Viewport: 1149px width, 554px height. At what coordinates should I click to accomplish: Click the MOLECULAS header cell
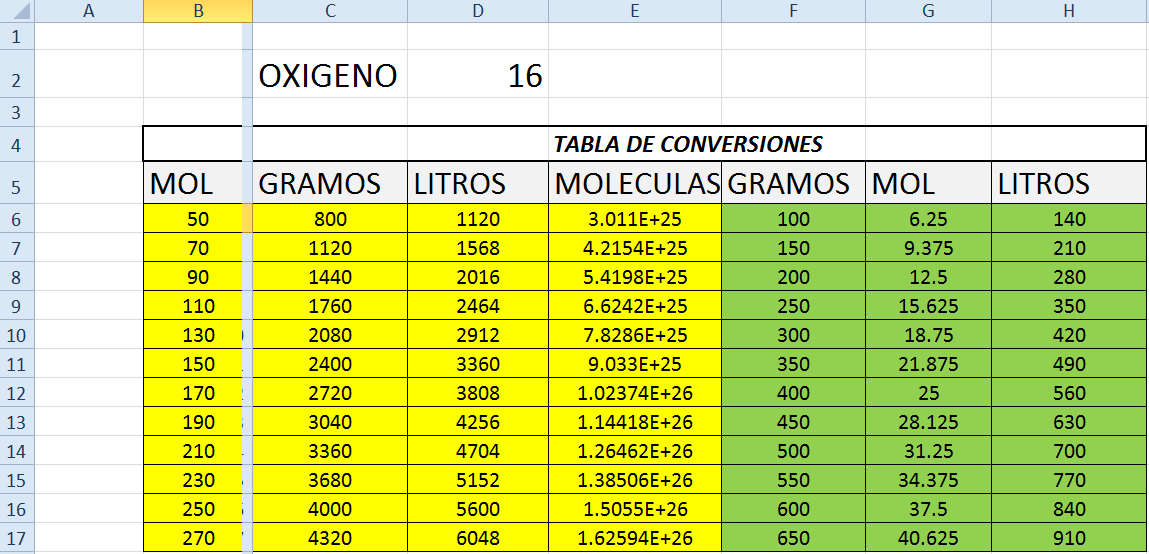[635, 182]
